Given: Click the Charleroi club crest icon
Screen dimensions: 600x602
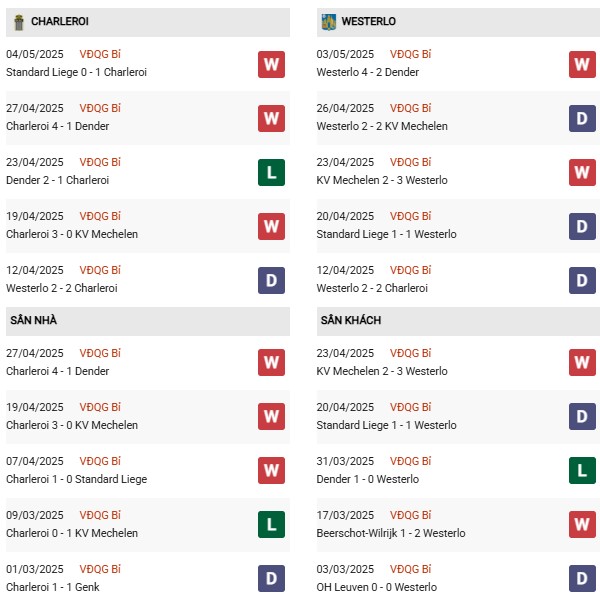Looking at the screenshot, I should [18, 22].
